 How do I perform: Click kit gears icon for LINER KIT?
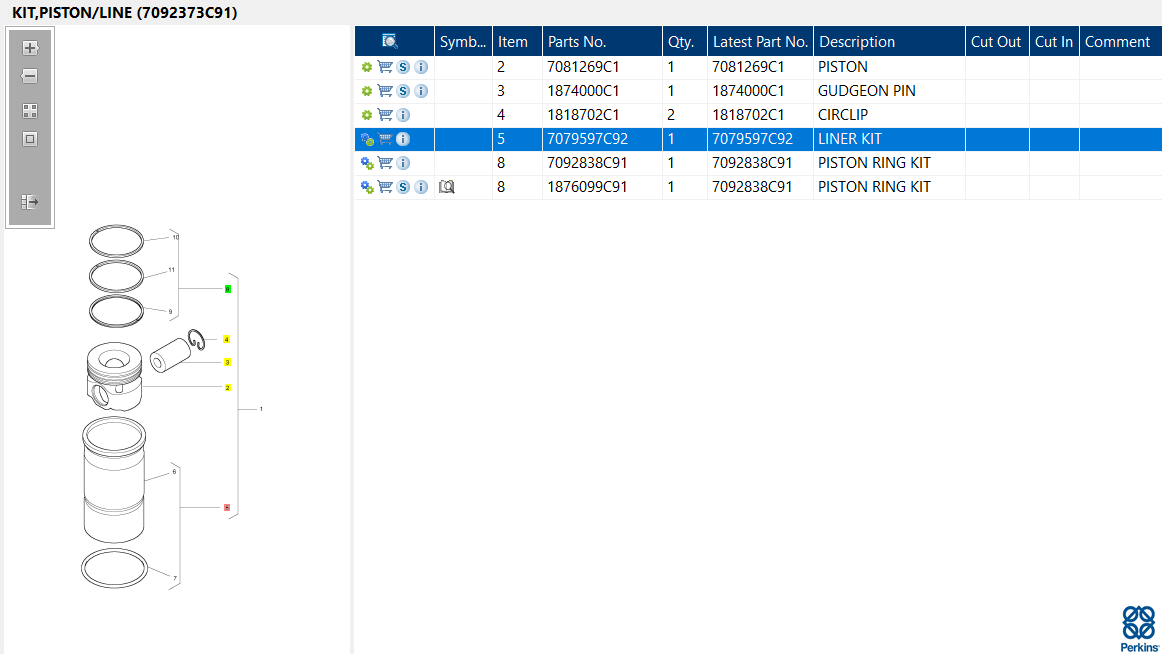pos(367,139)
